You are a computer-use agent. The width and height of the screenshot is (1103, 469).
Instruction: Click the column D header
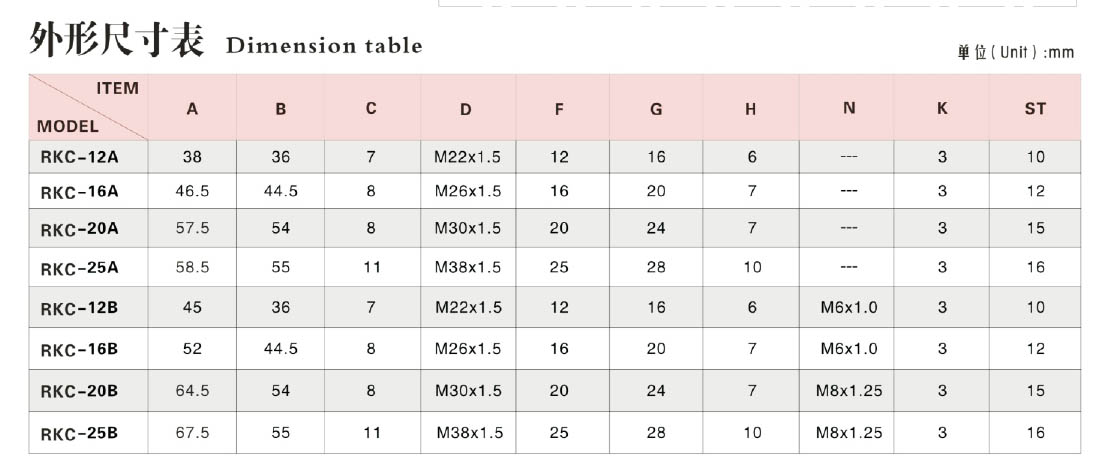point(466,109)
